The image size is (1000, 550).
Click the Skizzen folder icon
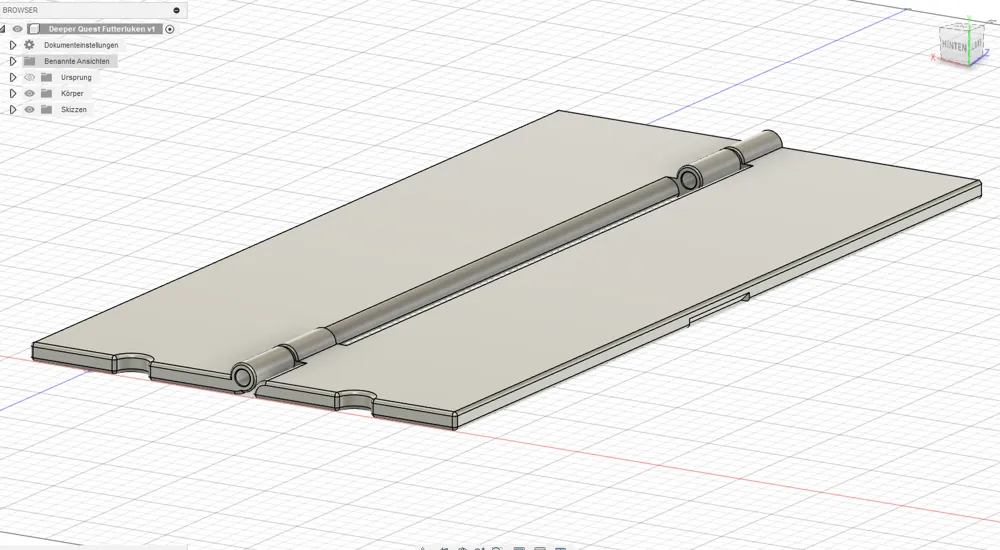[x=46, y=110]
